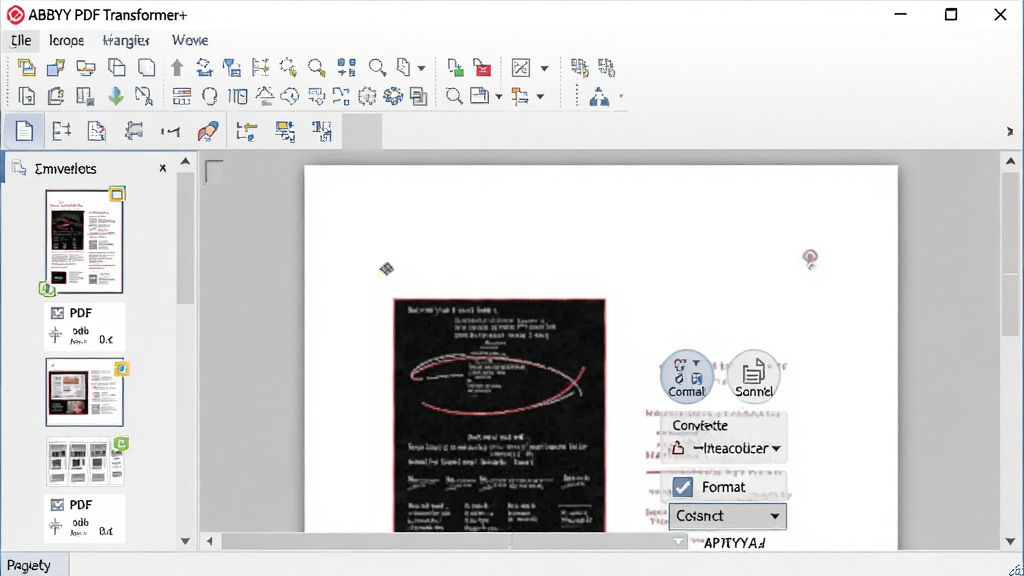This screenshot has height=576, width=1024.
Task: Click the magnifier icon in second toolbar row
Action: [454, 96]
